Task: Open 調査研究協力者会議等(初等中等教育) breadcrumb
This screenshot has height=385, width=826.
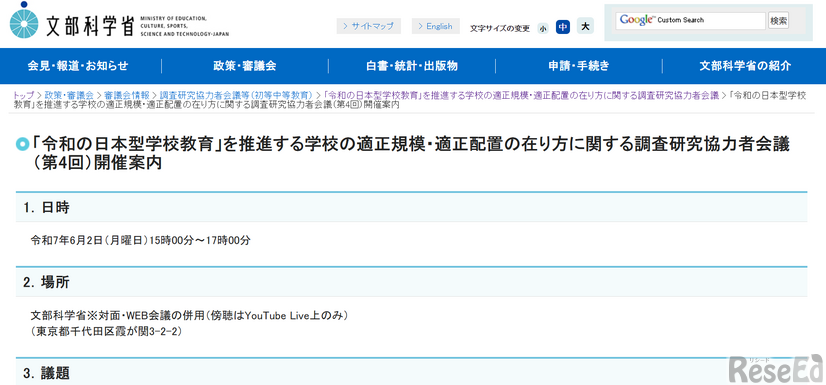Action: click(236, 95)
